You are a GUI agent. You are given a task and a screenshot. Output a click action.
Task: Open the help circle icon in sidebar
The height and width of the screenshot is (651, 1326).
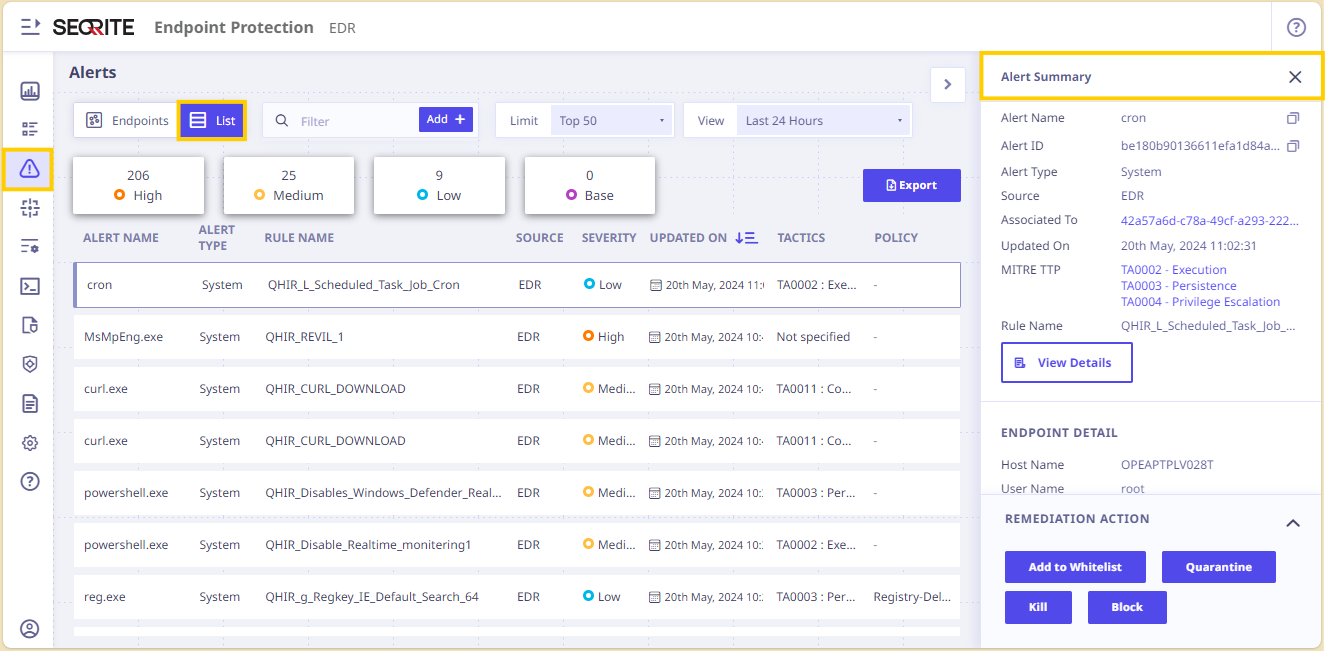click(30, 481)
